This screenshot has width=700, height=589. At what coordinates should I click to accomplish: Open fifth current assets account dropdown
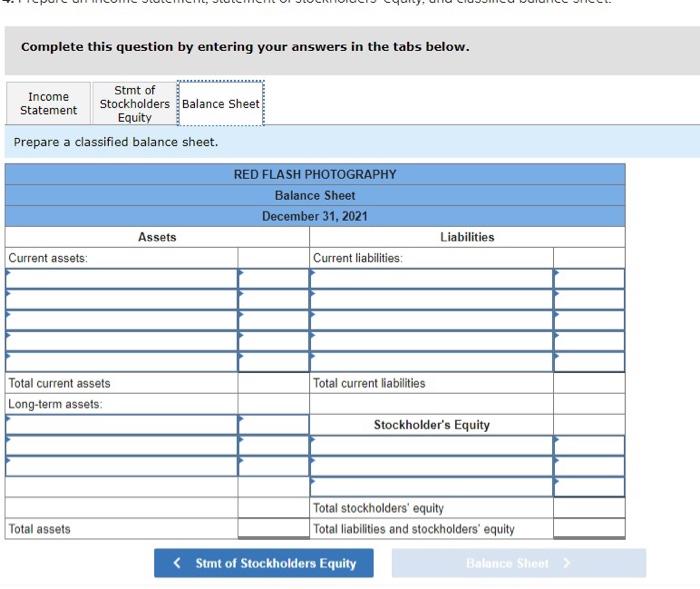[121, 362]
